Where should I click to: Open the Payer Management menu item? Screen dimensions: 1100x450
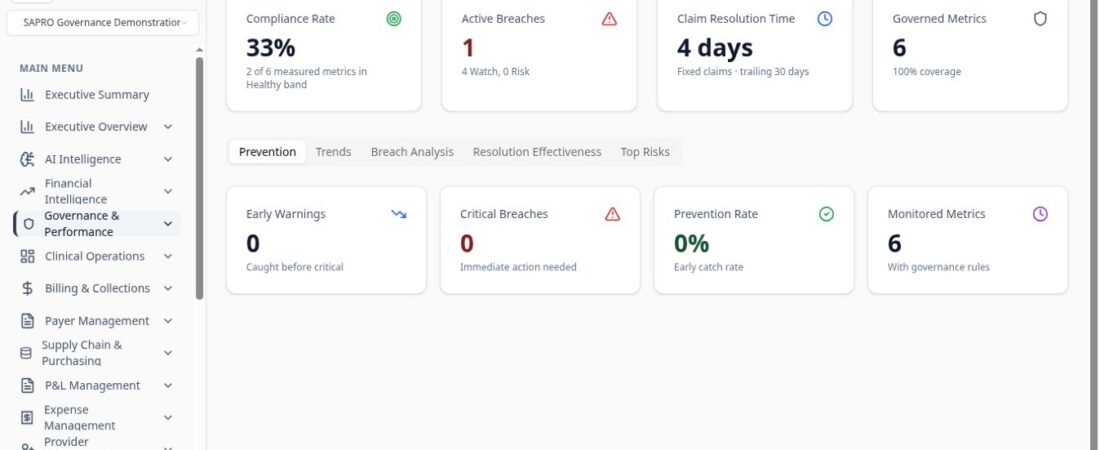(x=97, y=321)
